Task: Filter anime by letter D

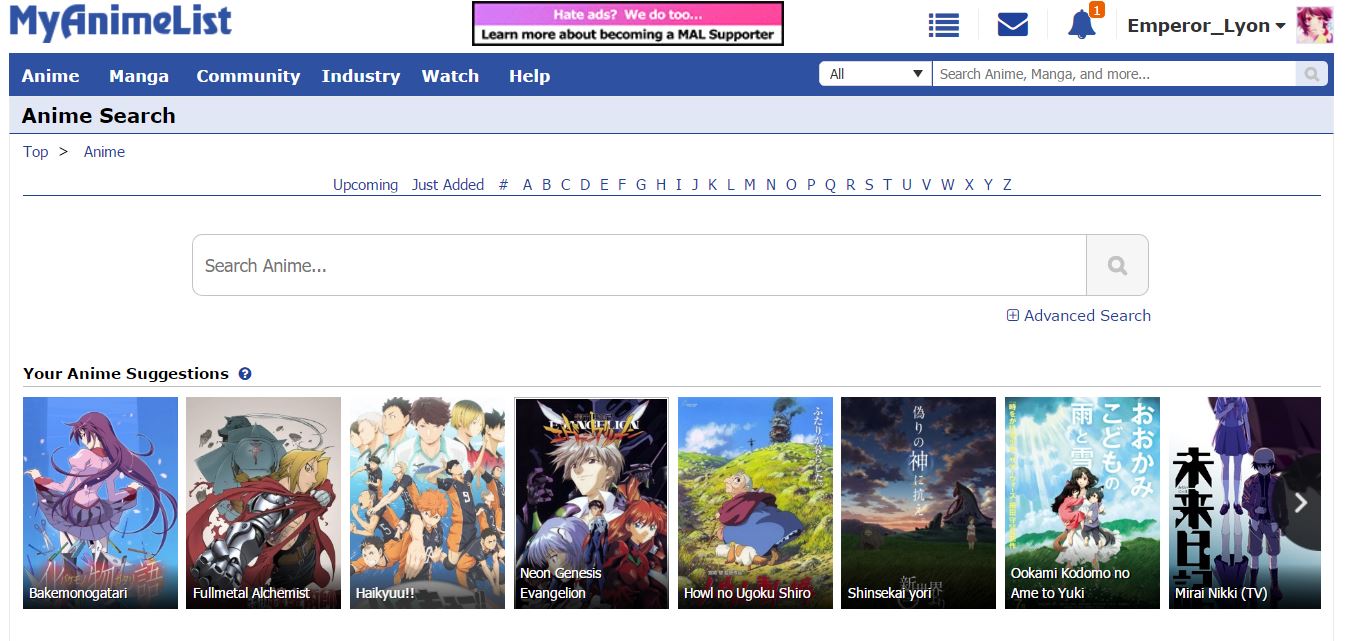Action: click(x=585, y=185)
